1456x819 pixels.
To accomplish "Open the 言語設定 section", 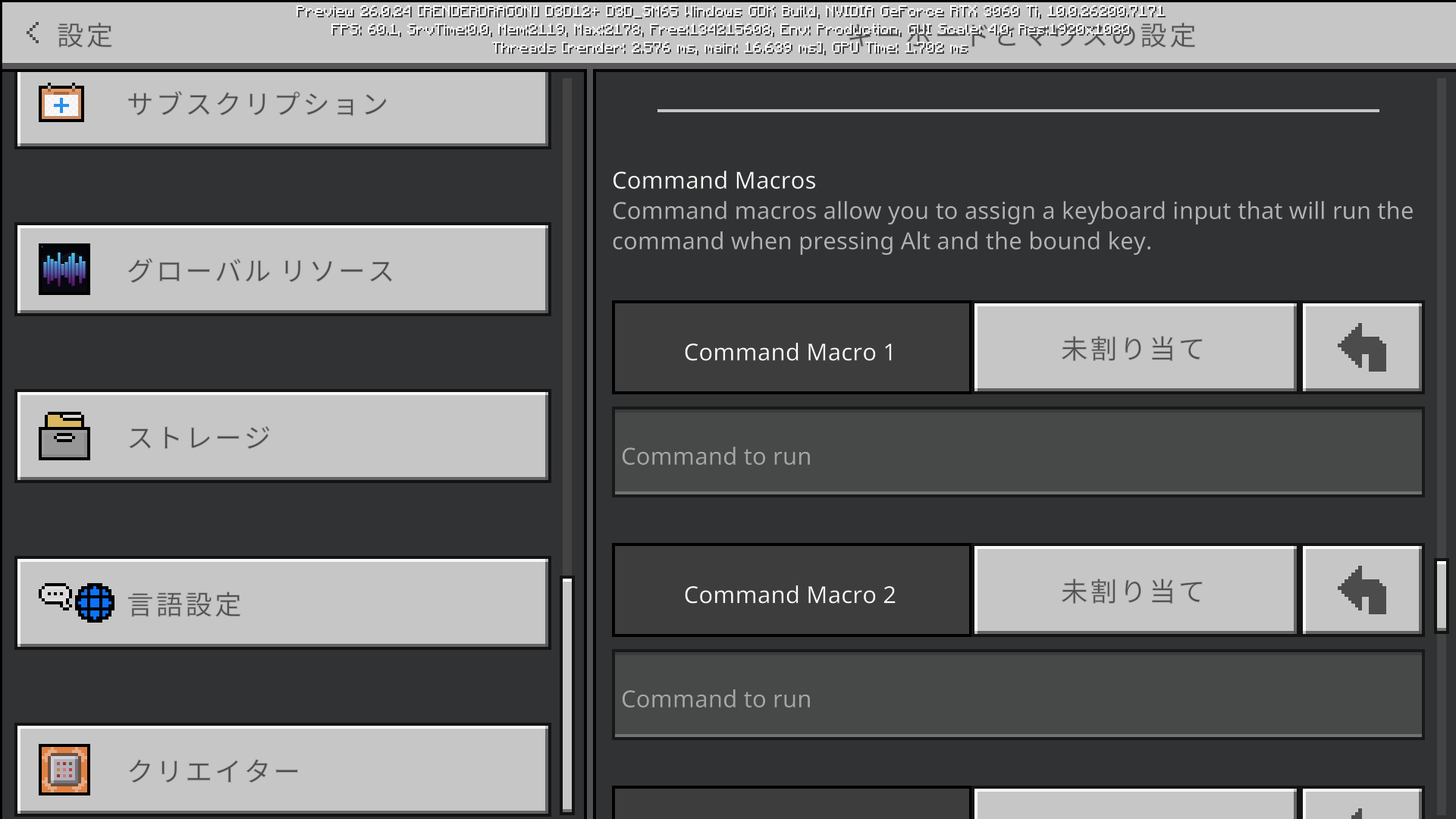I will tap(281, 603).
